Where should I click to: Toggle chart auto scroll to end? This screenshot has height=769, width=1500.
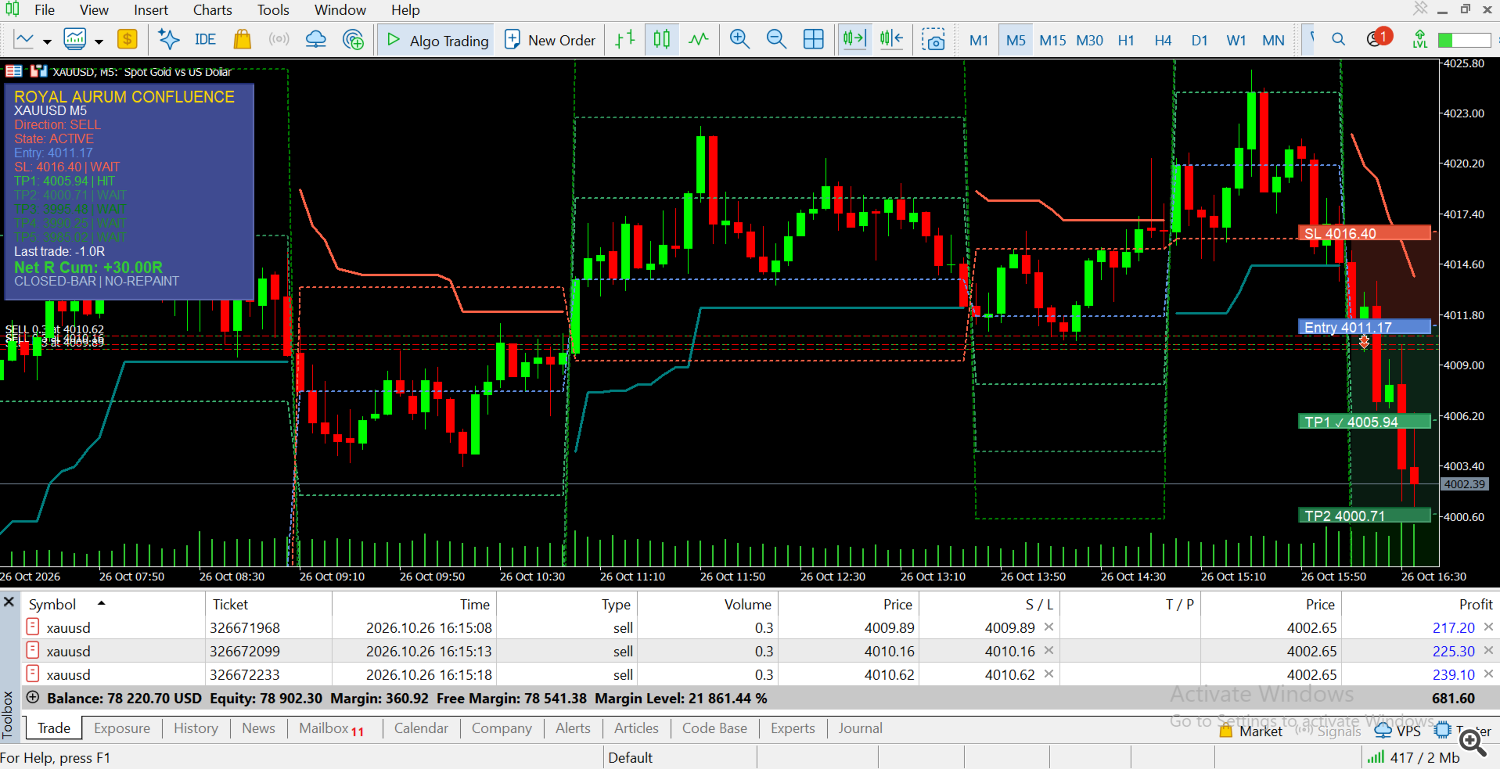click(853, 40)
